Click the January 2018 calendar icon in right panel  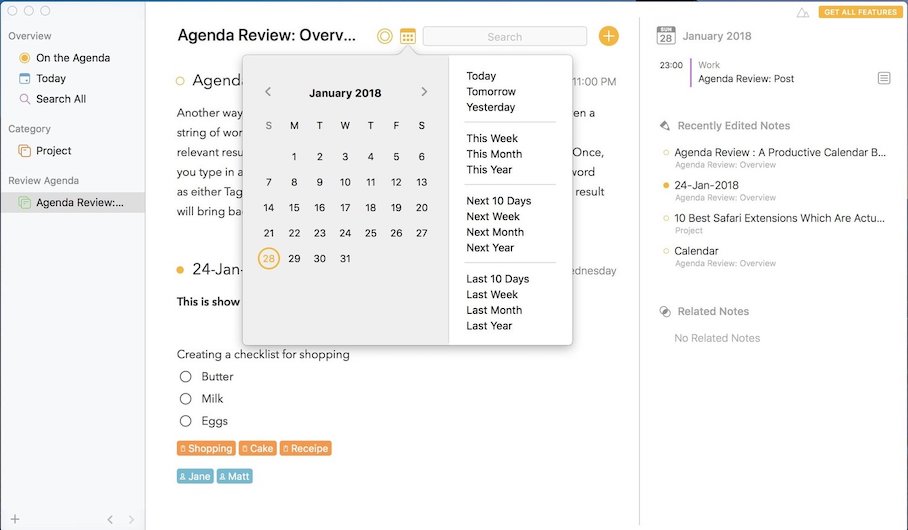click(x=665, y=36)
